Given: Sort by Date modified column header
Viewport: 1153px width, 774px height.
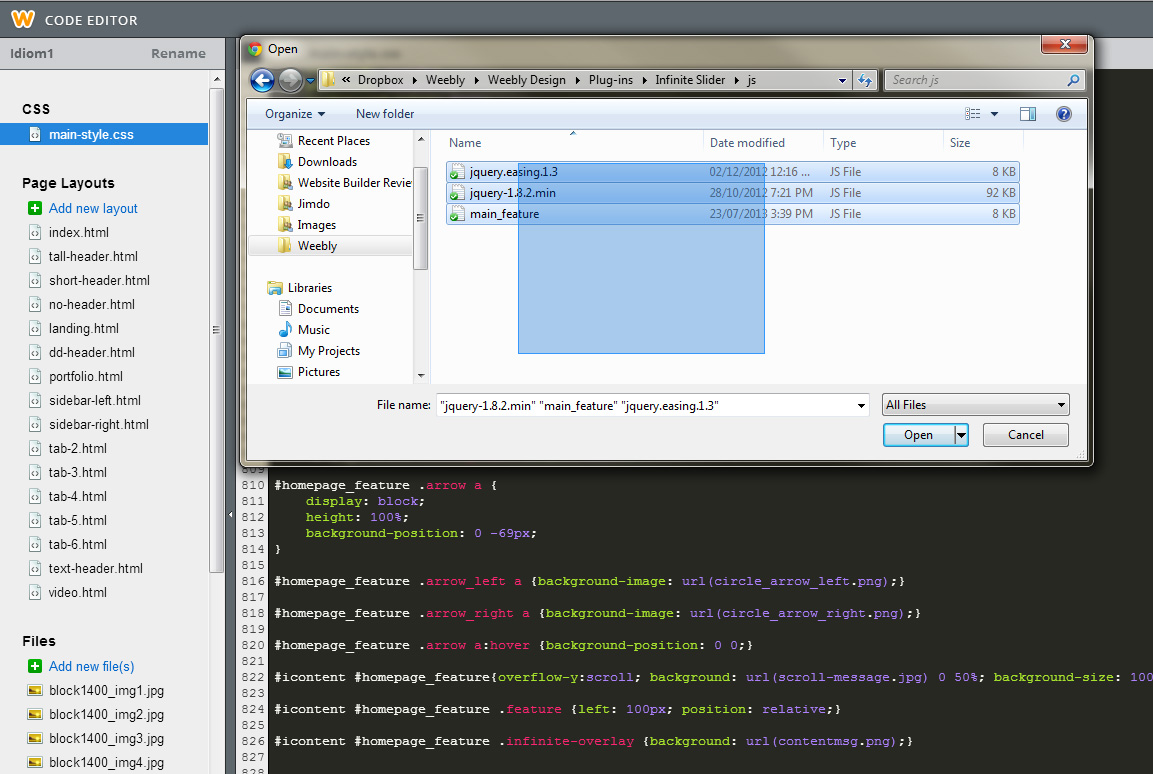Looking at the screenshot, I should click(x=747, y=143).
